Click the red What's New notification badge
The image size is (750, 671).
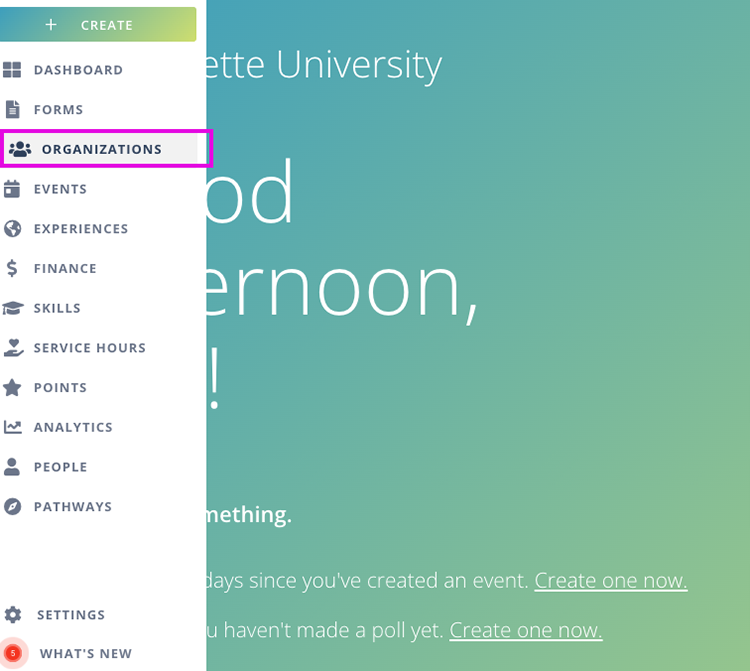[x=13, y=653]
